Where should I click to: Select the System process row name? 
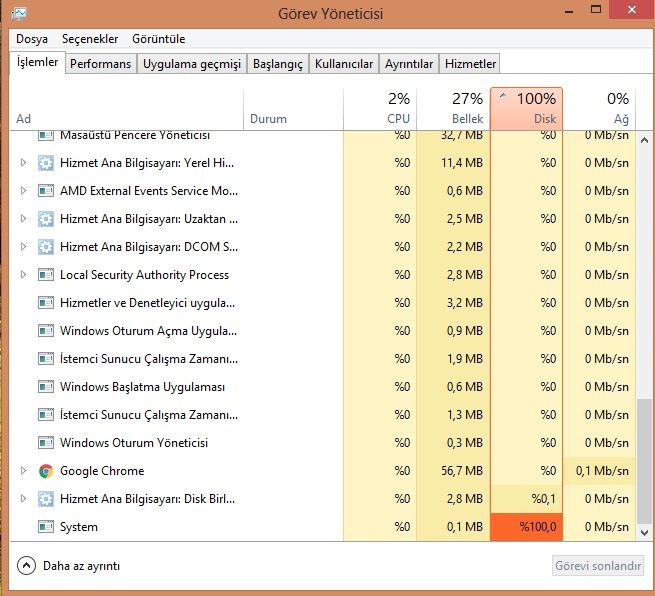pyautogui.click(x=79, y=527)
